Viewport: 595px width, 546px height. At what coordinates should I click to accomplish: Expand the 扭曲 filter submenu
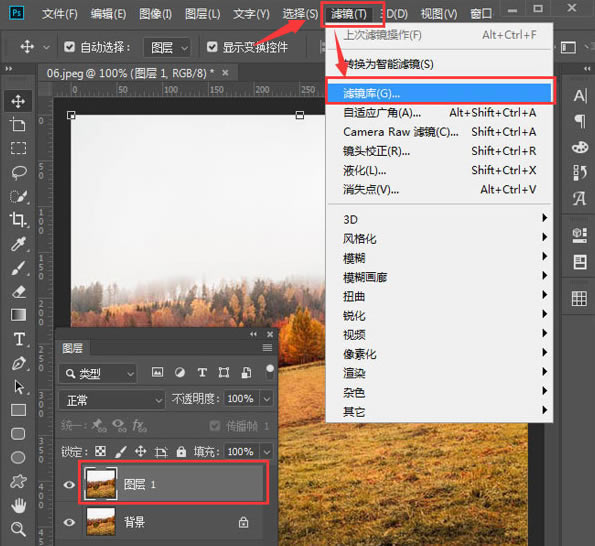439,296
